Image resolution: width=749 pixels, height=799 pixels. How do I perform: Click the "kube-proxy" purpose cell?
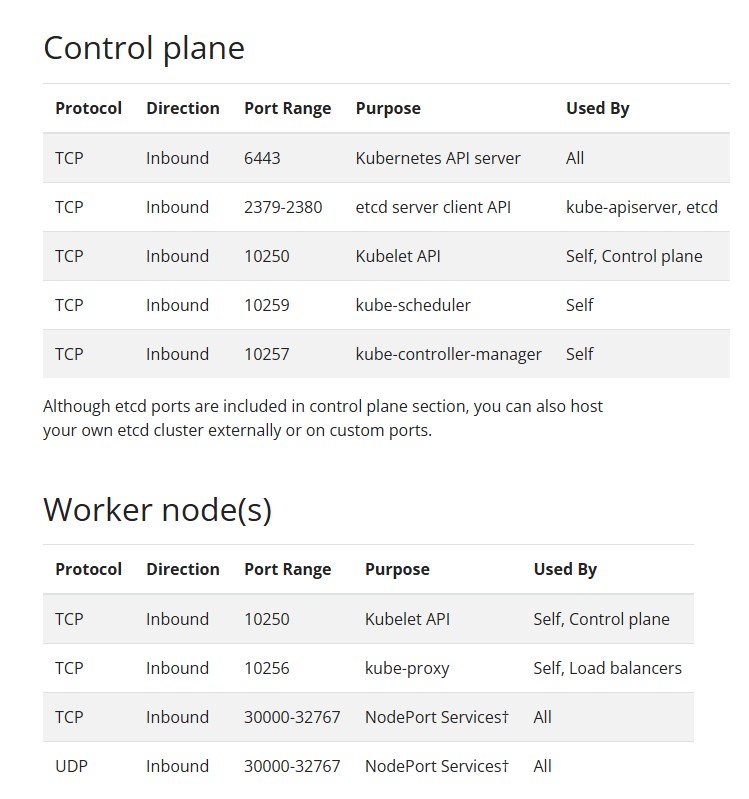pyautogui.click(x=407, y=668)
